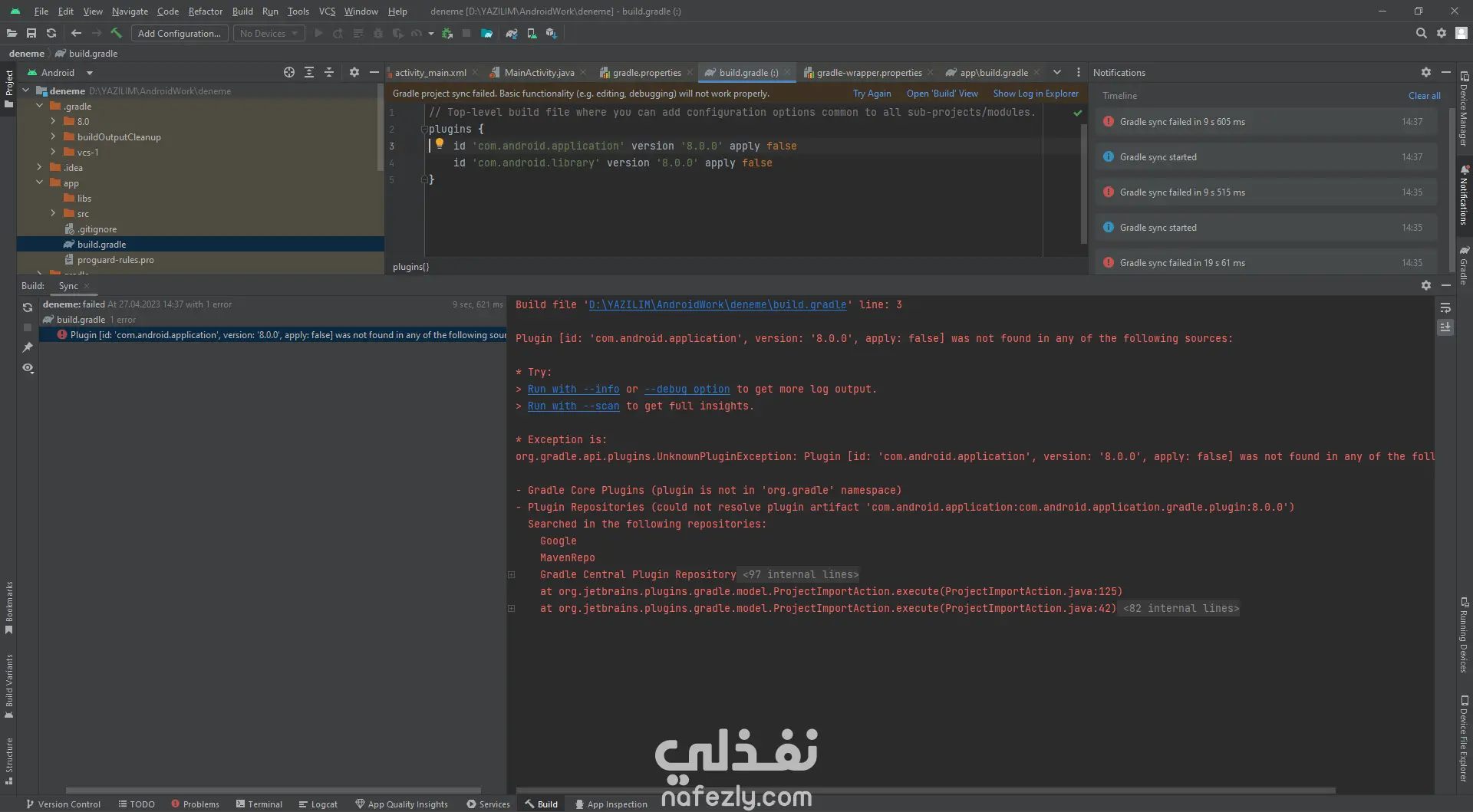The height and width of the screenshot is (812, 1473).
Task: Switch to the gradle.properties tab
Action: point(646,72)
